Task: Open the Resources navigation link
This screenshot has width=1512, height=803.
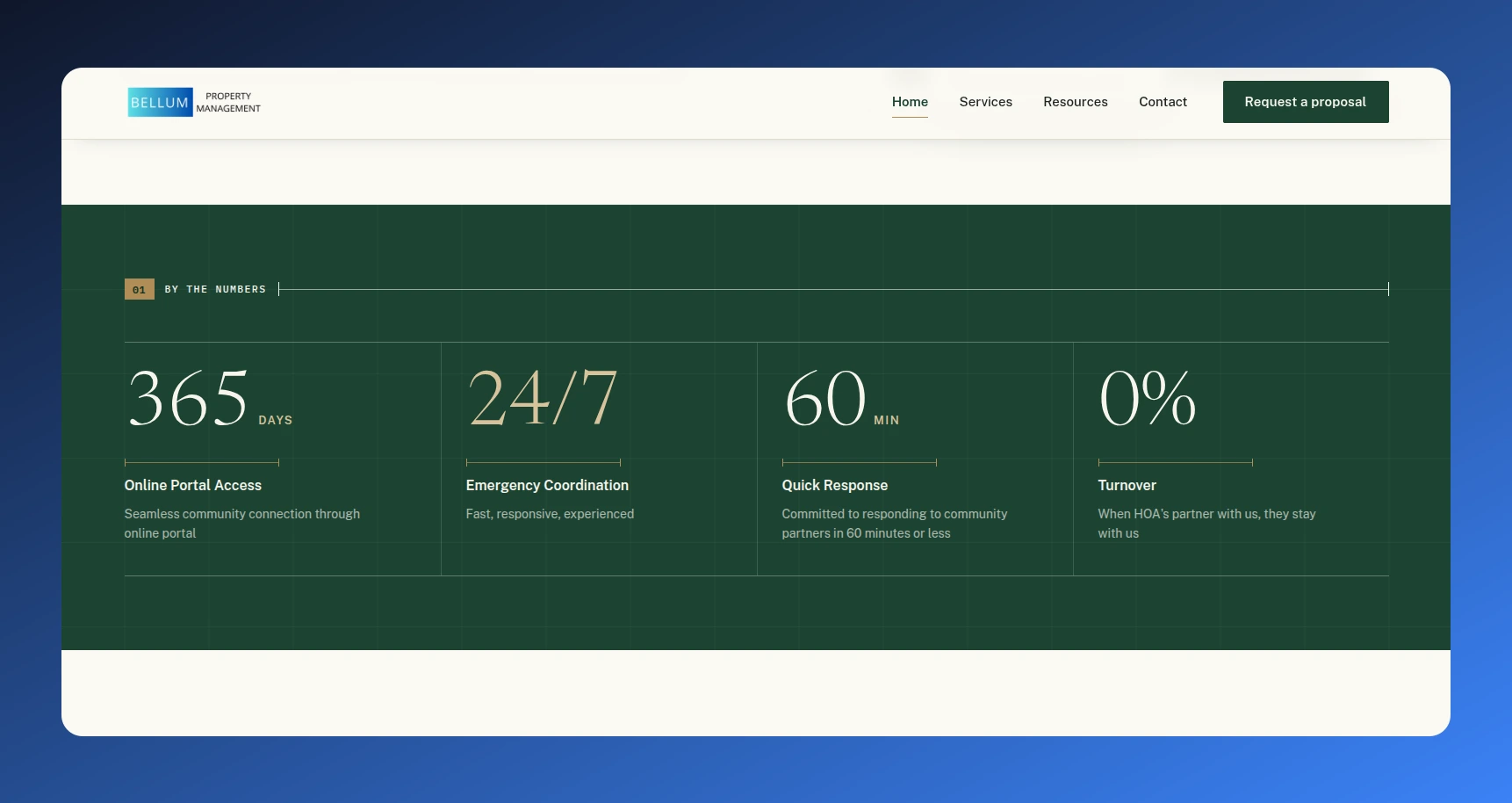Action: (x=1076, y=102)
